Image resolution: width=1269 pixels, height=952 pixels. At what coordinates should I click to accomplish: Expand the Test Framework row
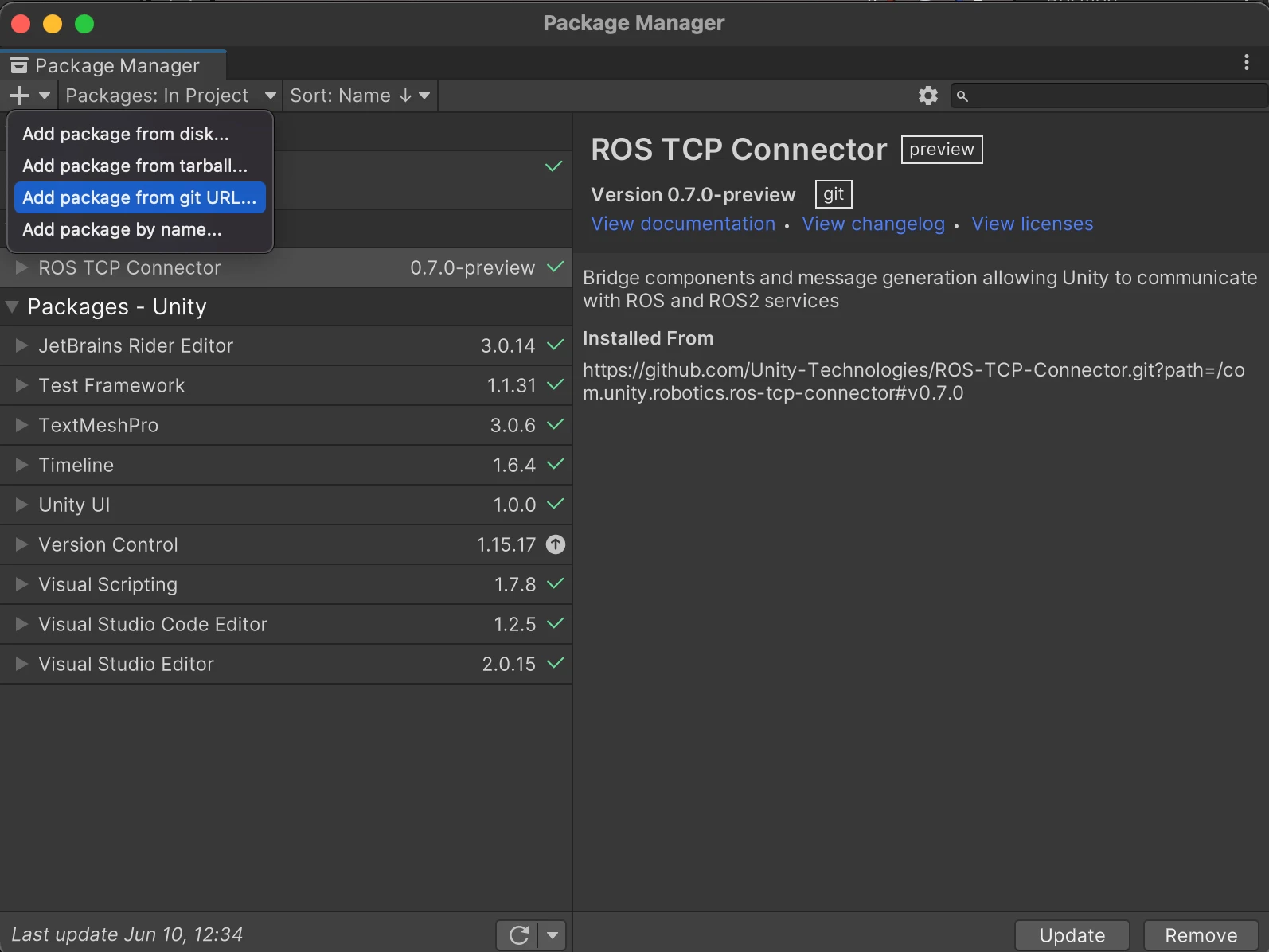(21, 385)
